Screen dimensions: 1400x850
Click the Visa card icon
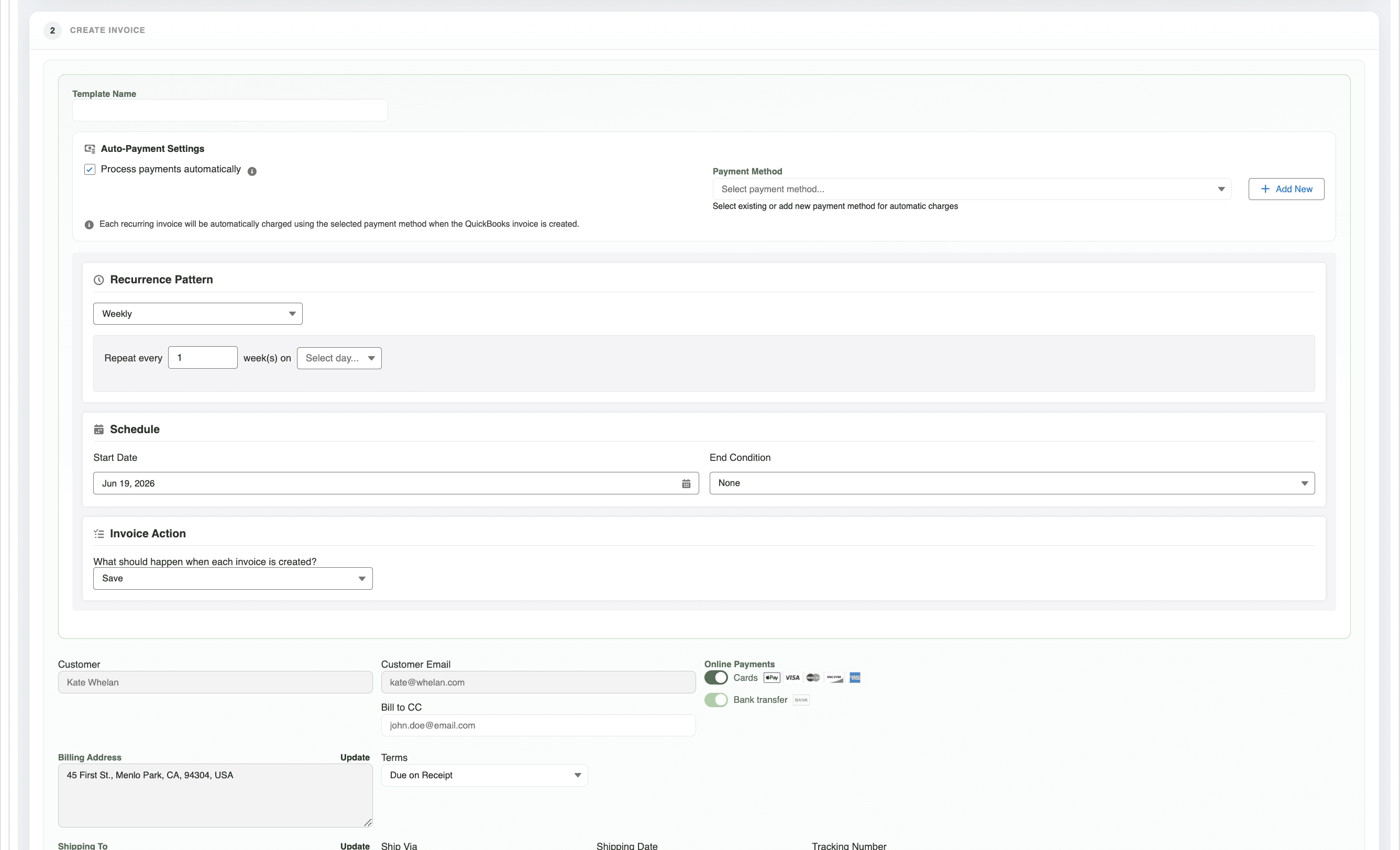[792, 677]
